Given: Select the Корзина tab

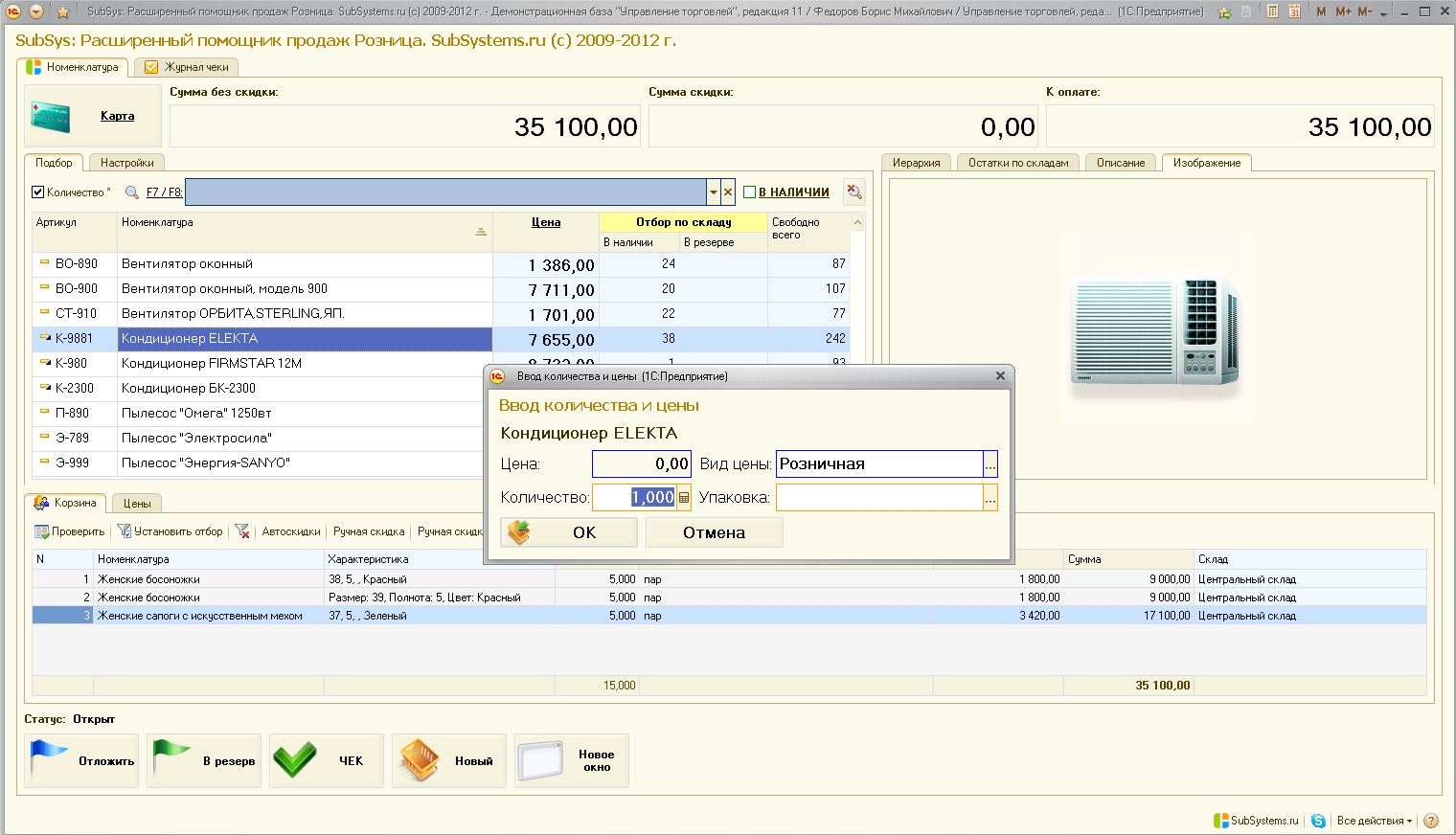Looking at the screenshot, I should [x=65, y=503].
